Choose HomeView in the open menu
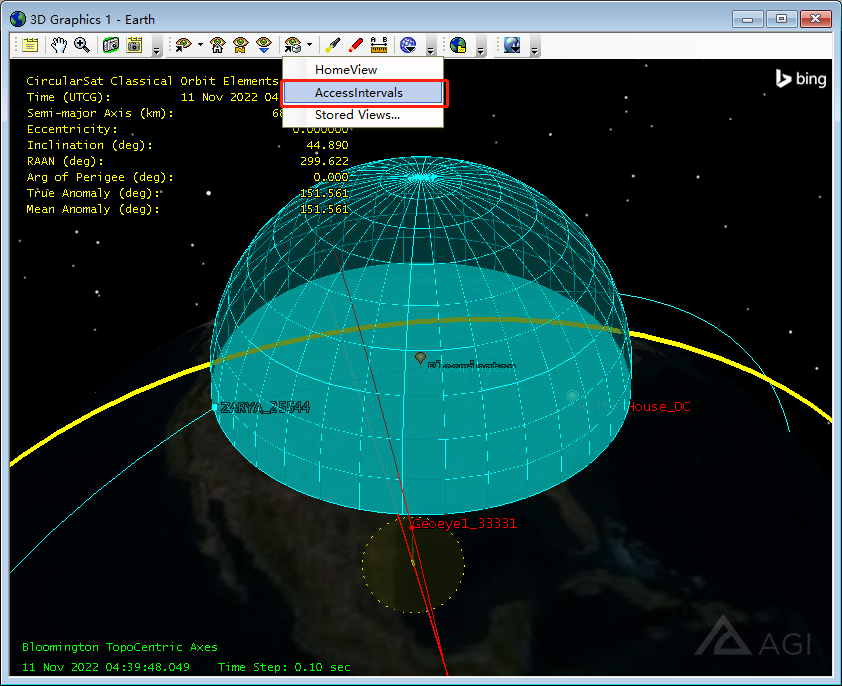 pos(362,70)
